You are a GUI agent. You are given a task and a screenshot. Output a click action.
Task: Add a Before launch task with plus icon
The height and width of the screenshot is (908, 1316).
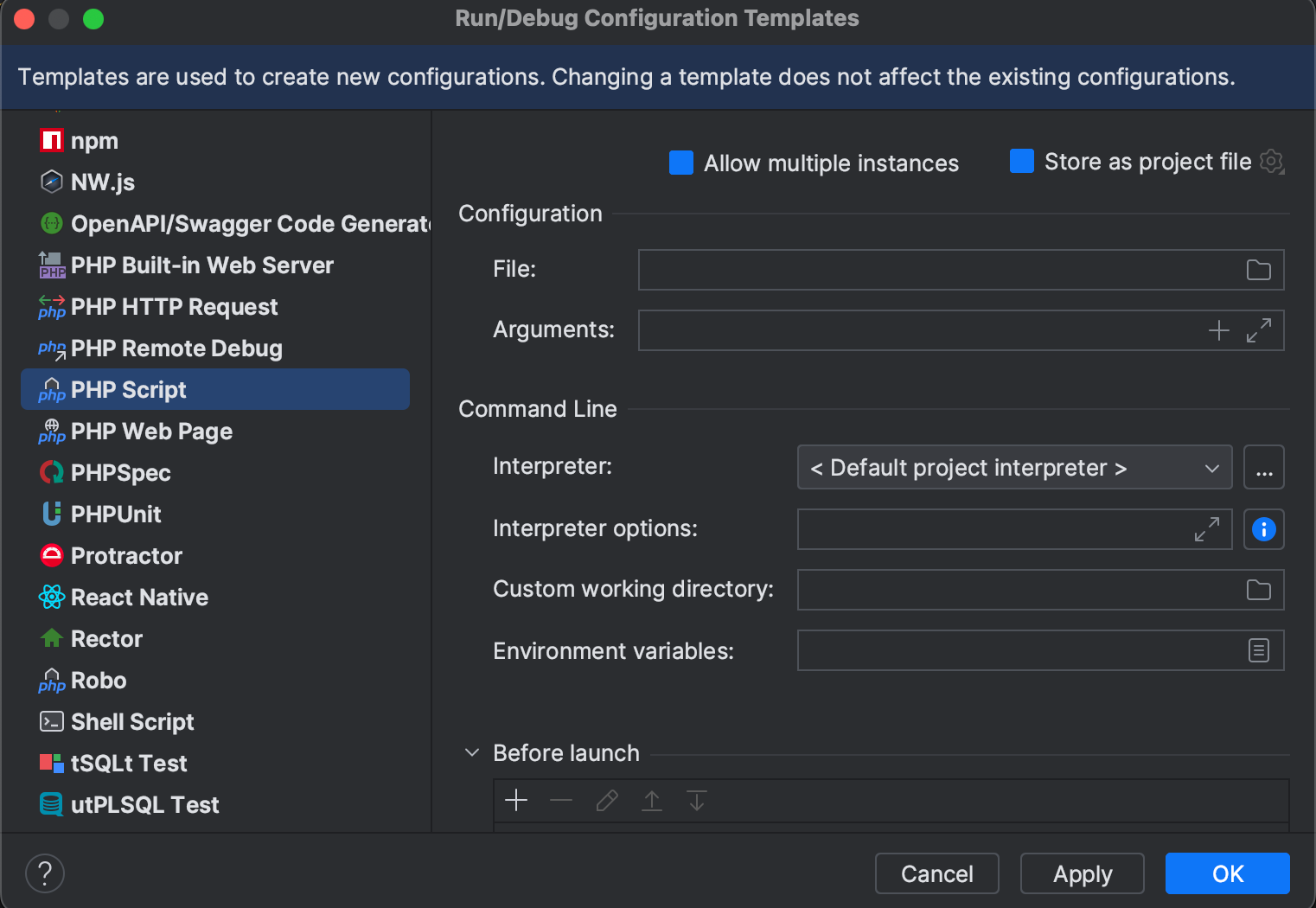516,800
